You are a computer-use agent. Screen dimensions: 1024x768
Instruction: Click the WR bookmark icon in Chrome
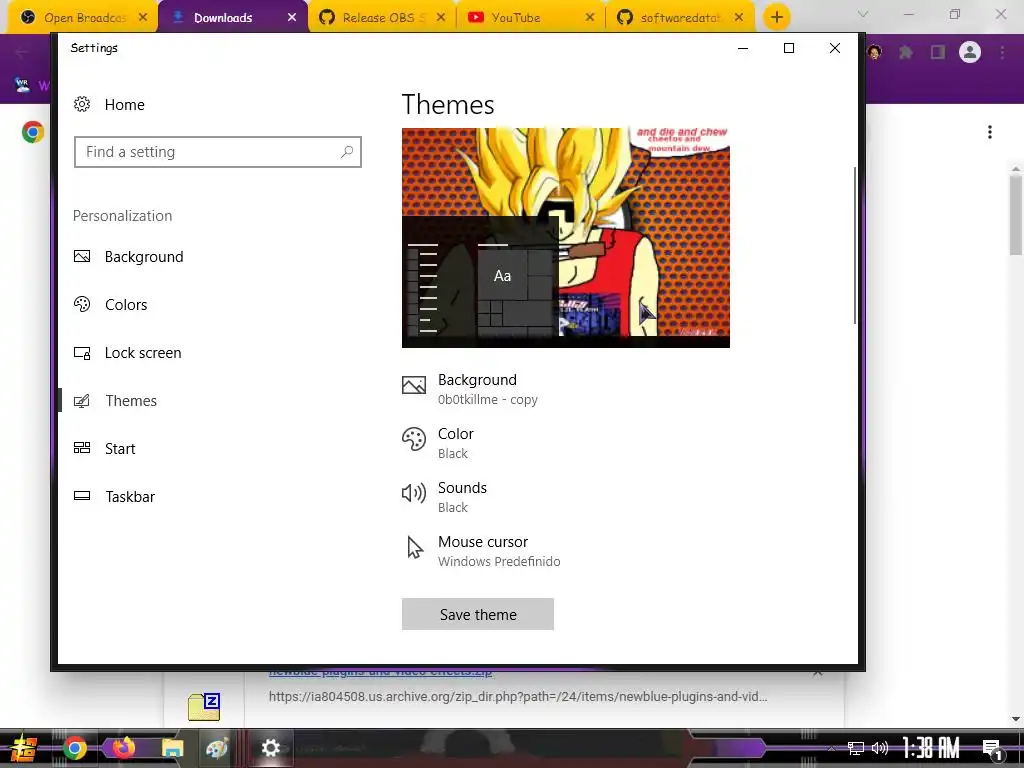22,85
